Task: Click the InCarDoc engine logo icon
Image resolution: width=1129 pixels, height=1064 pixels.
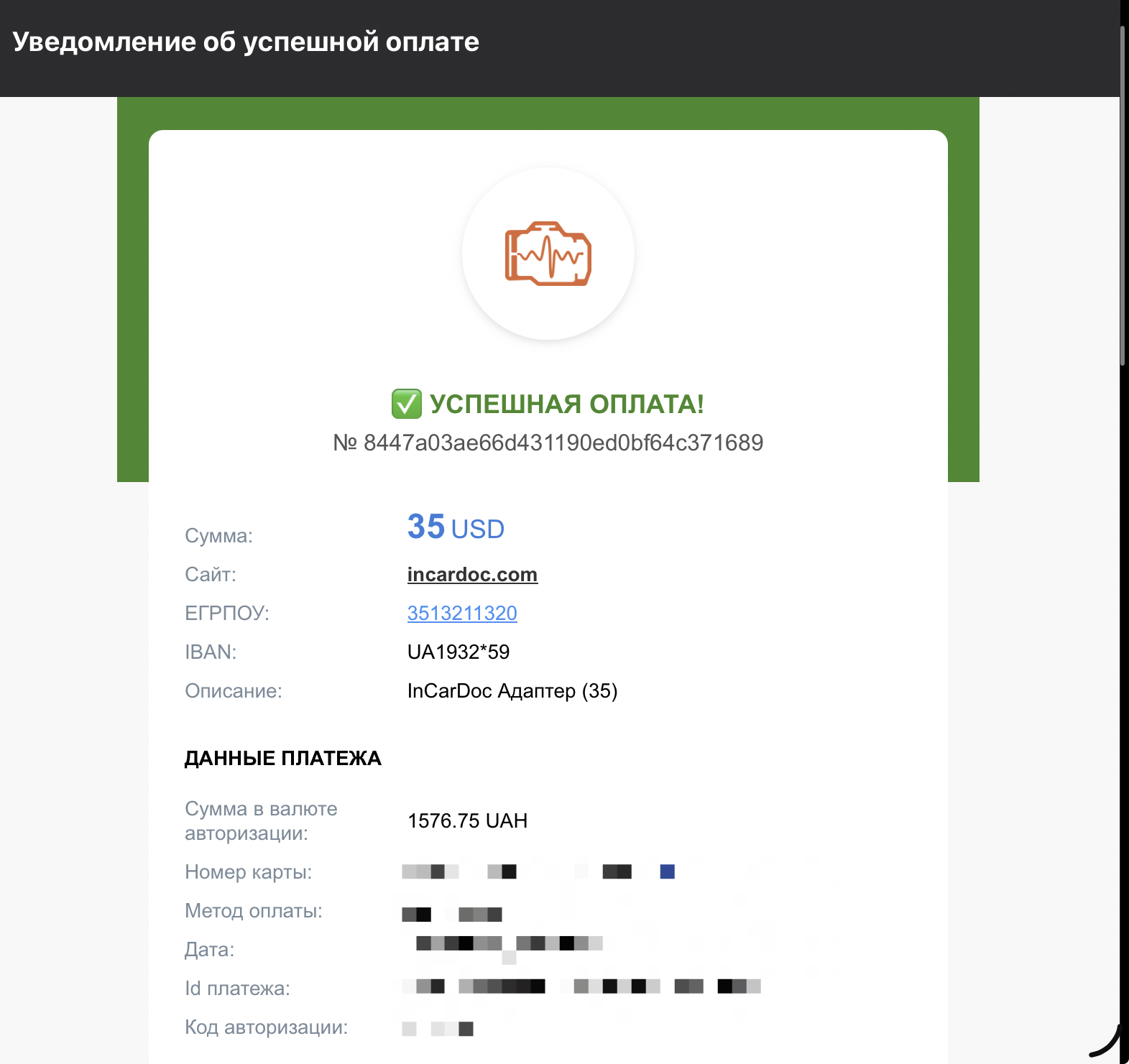Action: click(x=548, y=254)
